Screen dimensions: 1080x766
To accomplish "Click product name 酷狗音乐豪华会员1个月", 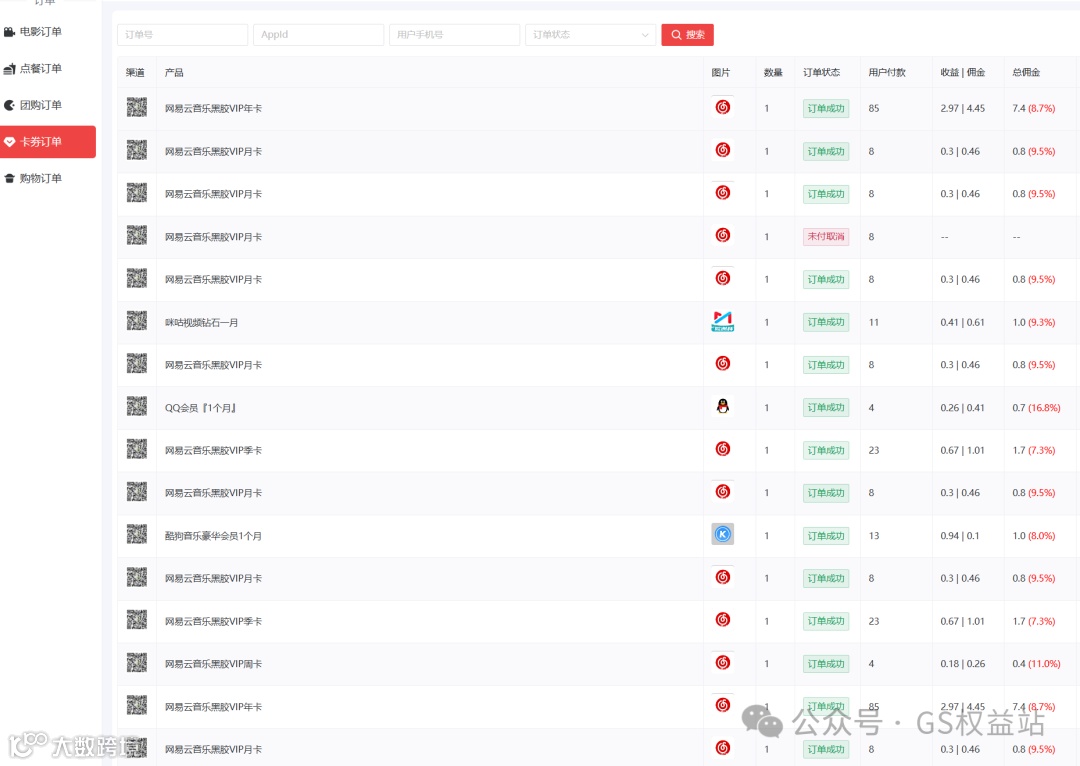I will tap(214, 536).
